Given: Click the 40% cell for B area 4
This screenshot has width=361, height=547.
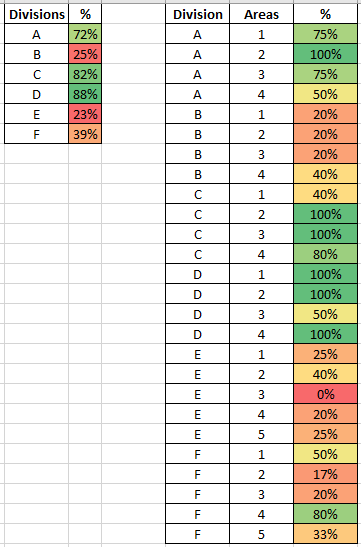Looking at the screenshot, I should click(325, 174).
